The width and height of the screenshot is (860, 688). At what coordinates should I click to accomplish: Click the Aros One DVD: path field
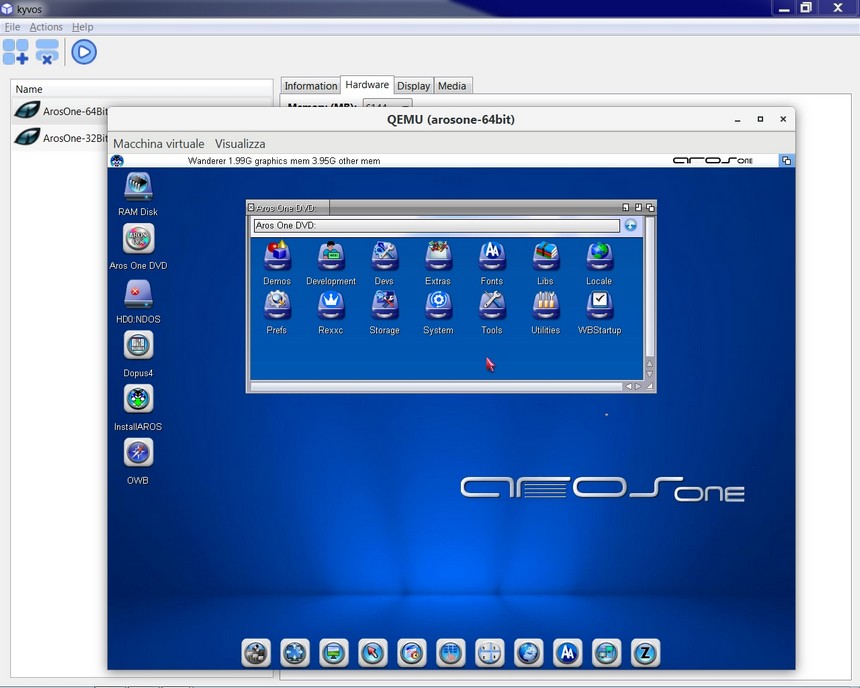coord(436,226)
